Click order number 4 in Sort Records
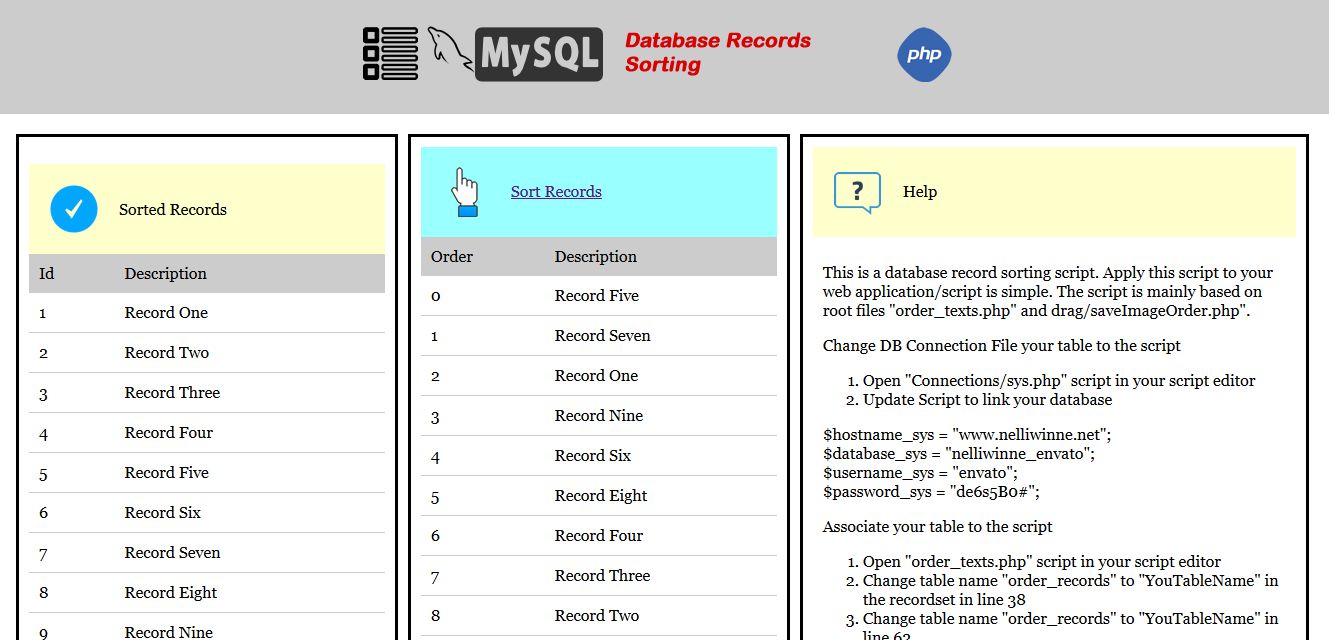This screenshot has height=640, width=1332. [435, 457]
